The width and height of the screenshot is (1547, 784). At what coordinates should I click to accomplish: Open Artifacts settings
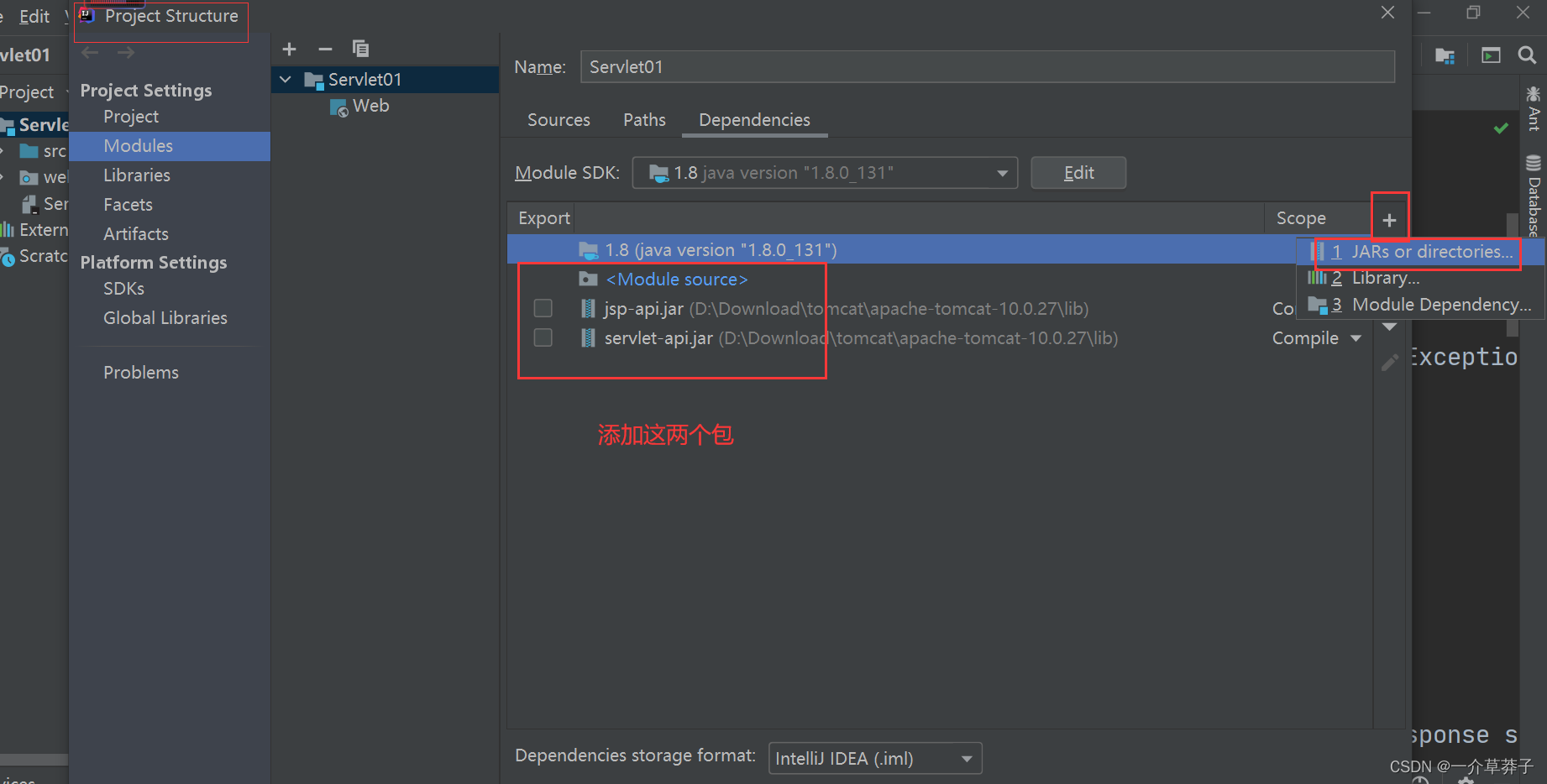click(136, 234)
